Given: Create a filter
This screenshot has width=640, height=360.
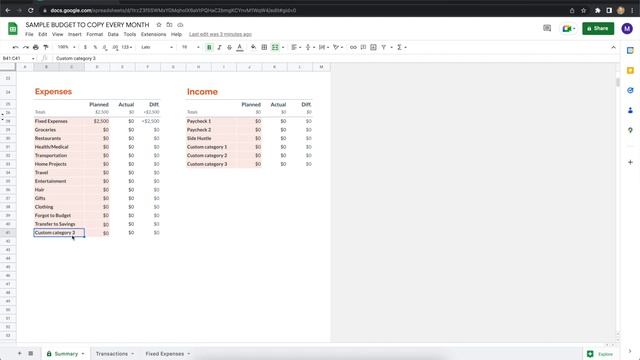Looking at the screenshot, I should click(384, 47).
